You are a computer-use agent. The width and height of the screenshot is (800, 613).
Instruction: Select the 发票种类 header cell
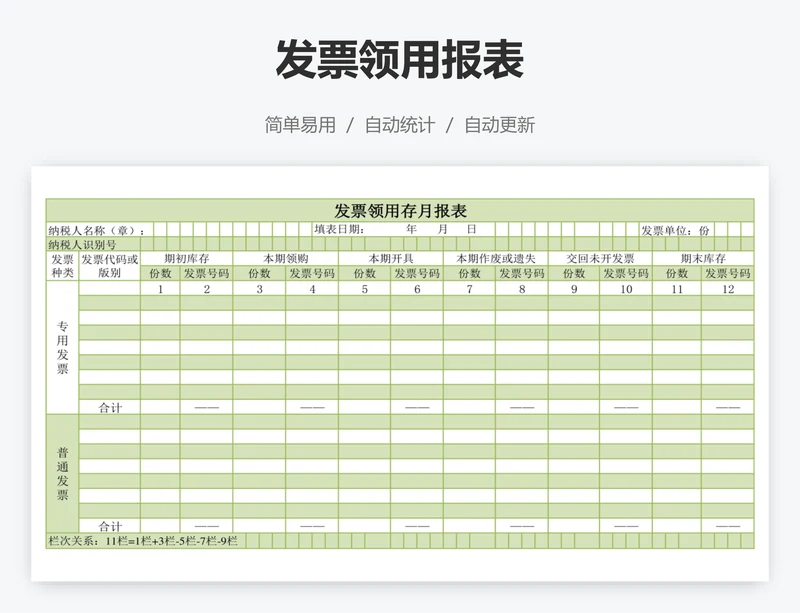pyautogui.click(x=62, y=266)
